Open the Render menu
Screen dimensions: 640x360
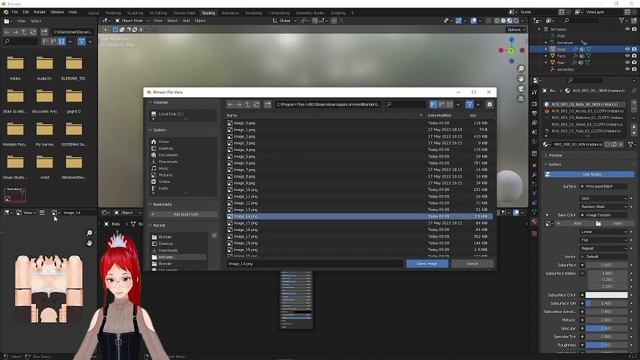pyautogui.click(x=40, y=12)
